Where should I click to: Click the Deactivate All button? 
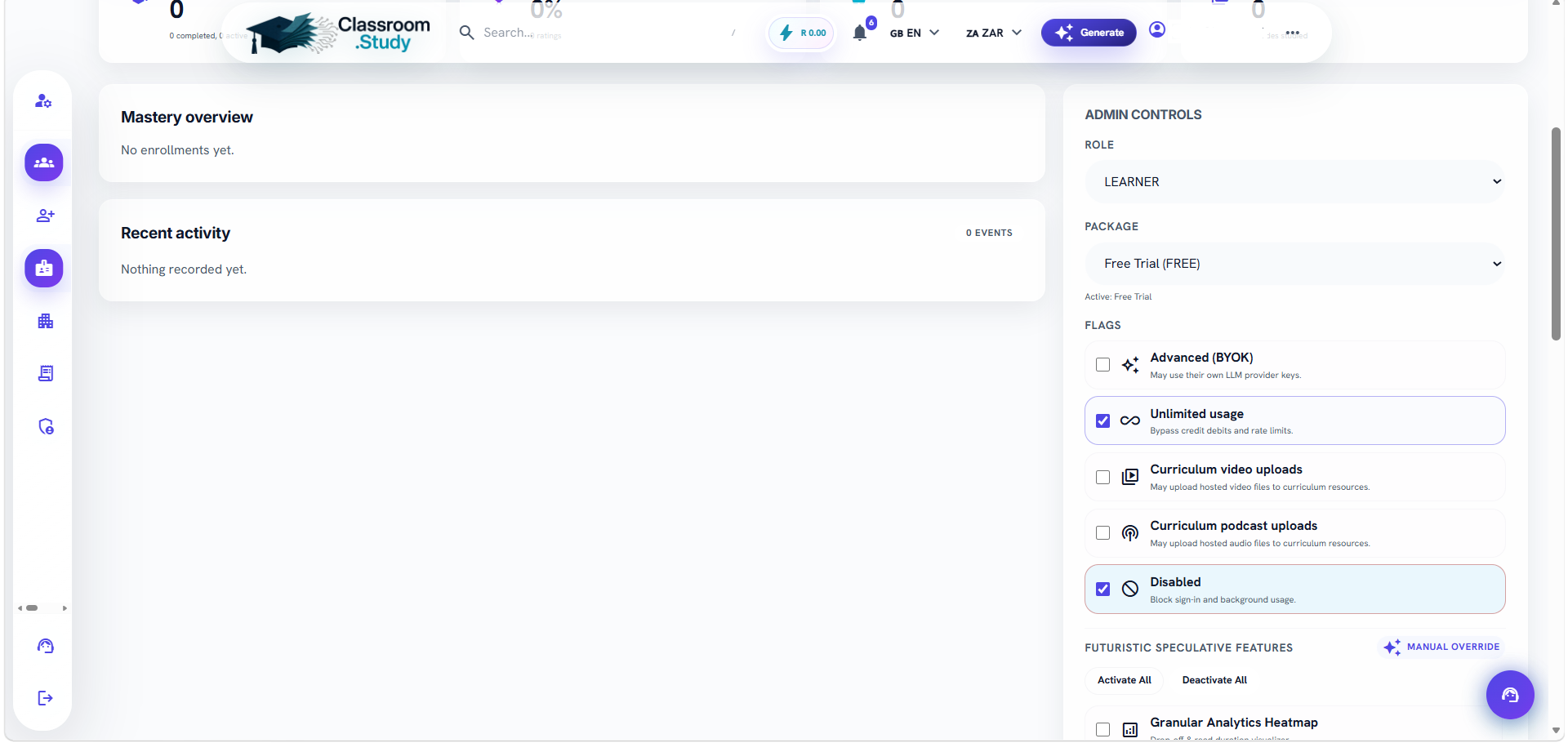1214,680
